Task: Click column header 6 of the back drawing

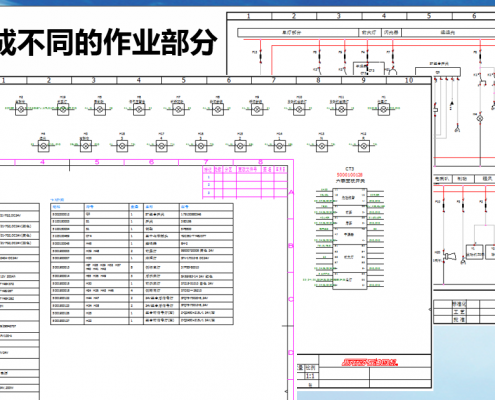Action: click(x=474, y=16)
